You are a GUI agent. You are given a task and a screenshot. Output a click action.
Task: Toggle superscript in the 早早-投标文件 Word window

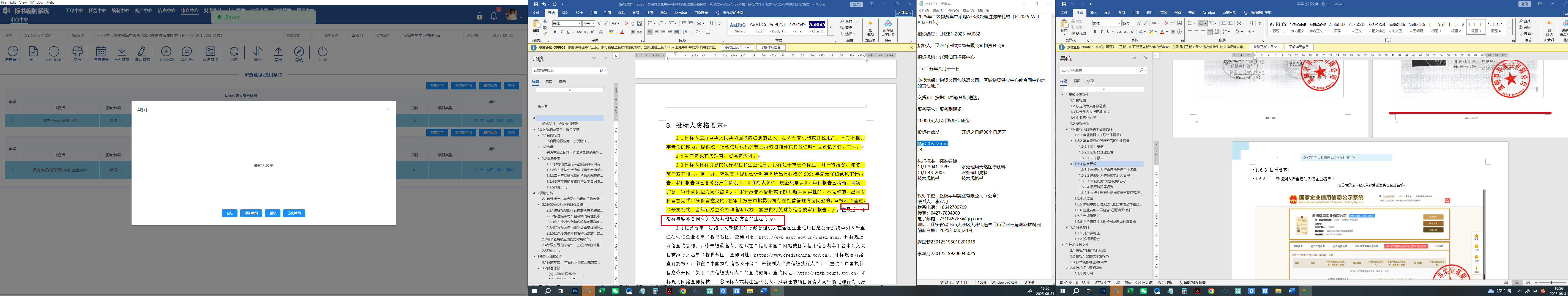[1133, 32]
